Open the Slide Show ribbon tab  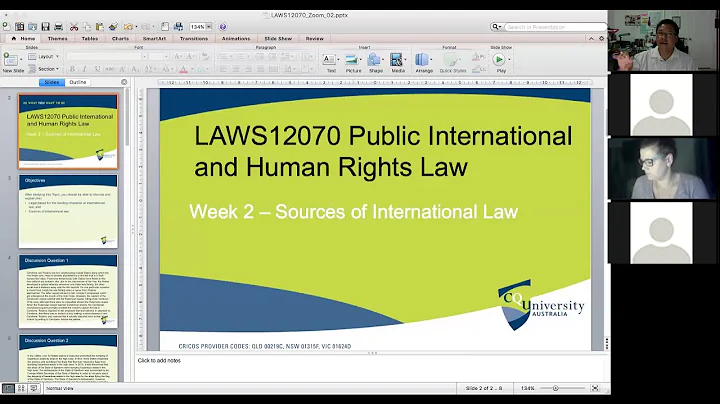coord(278,39)
